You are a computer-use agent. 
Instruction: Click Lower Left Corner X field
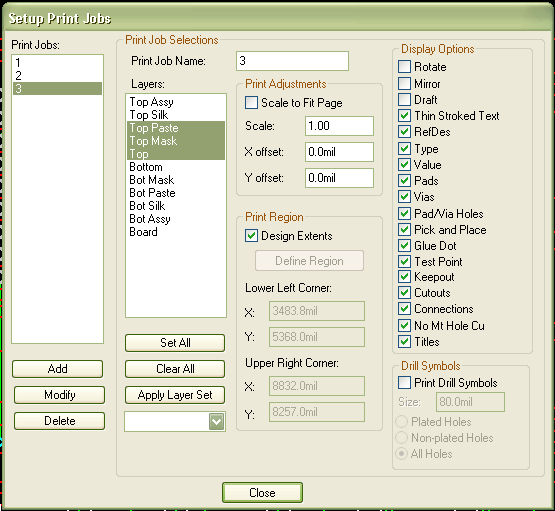click(317, 311)
